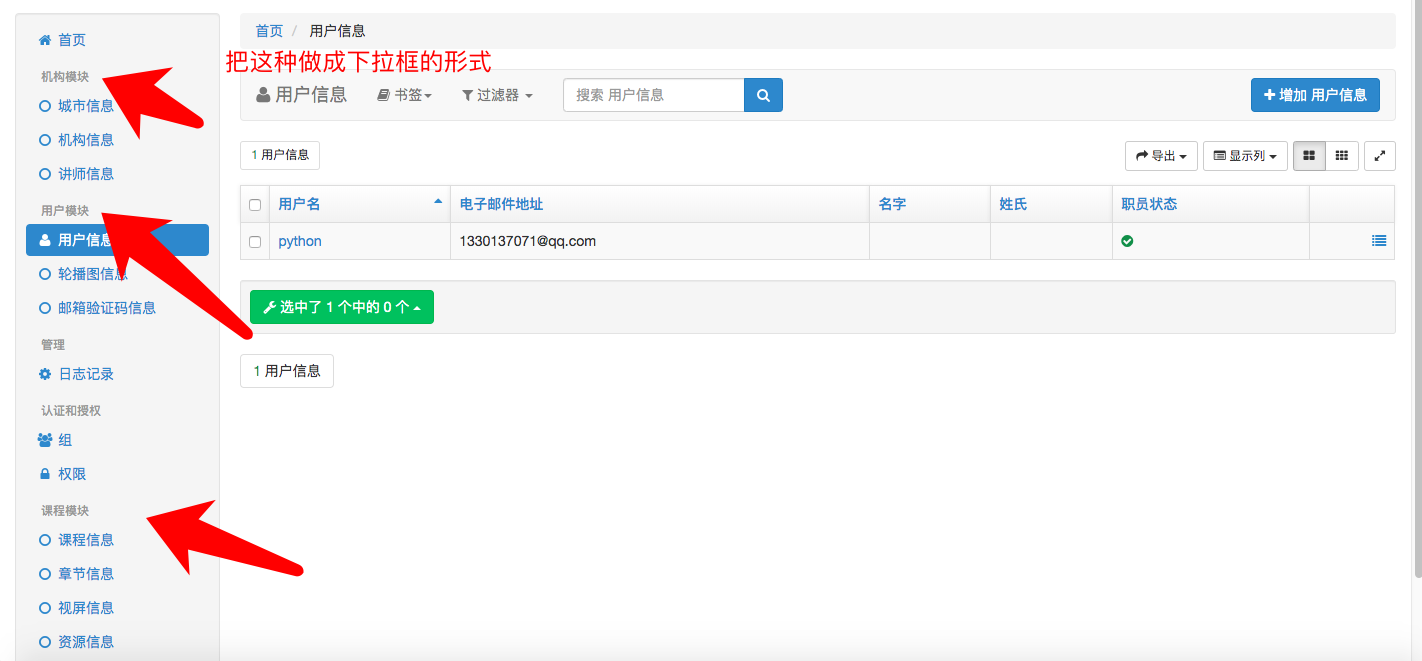Click the fullscreen expand arrows icon in toolbar

click(x=1380, y=155)
